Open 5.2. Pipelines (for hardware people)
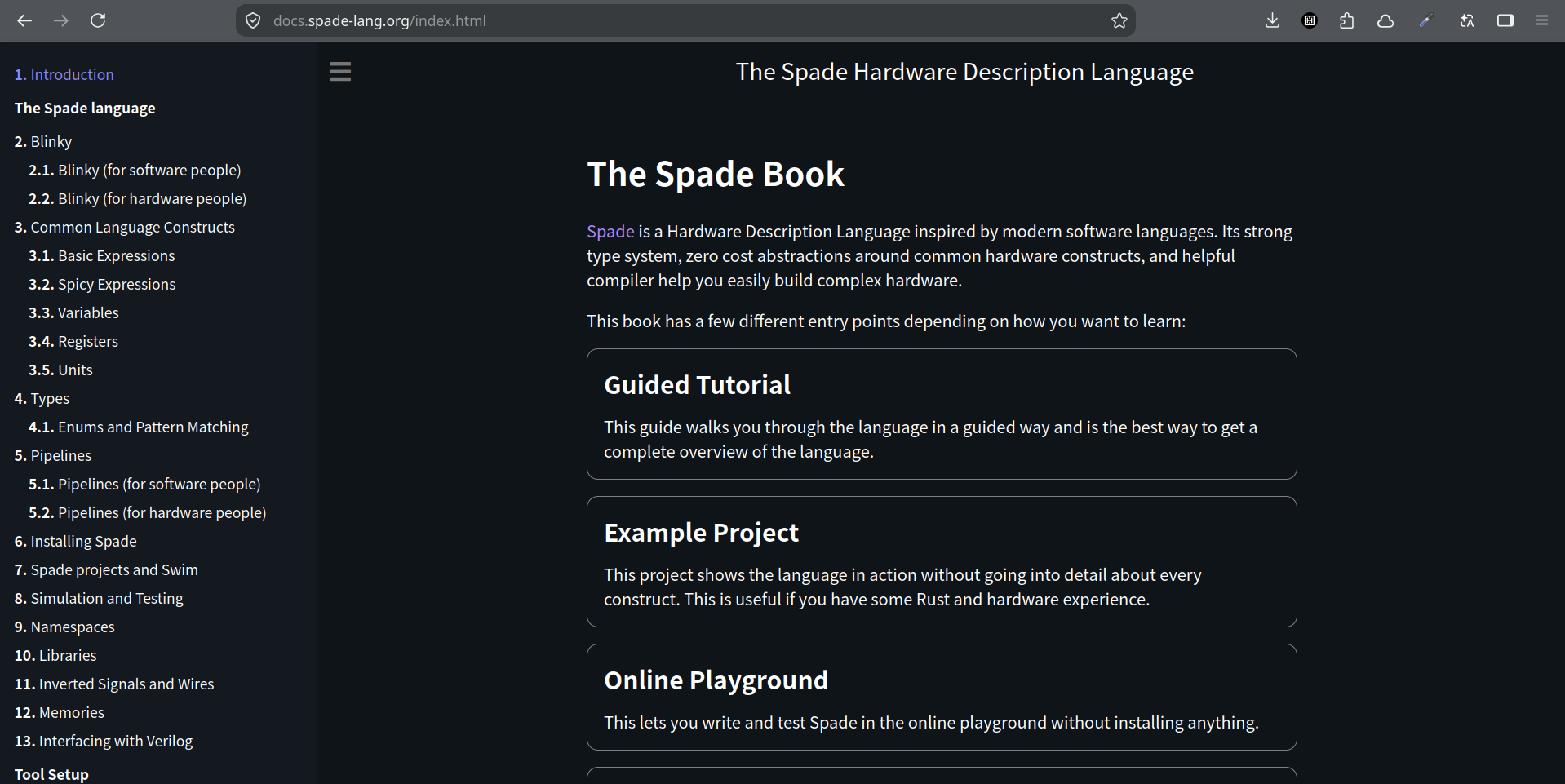The height and width of the screenshot is (784, 1565). click(148, 512)
